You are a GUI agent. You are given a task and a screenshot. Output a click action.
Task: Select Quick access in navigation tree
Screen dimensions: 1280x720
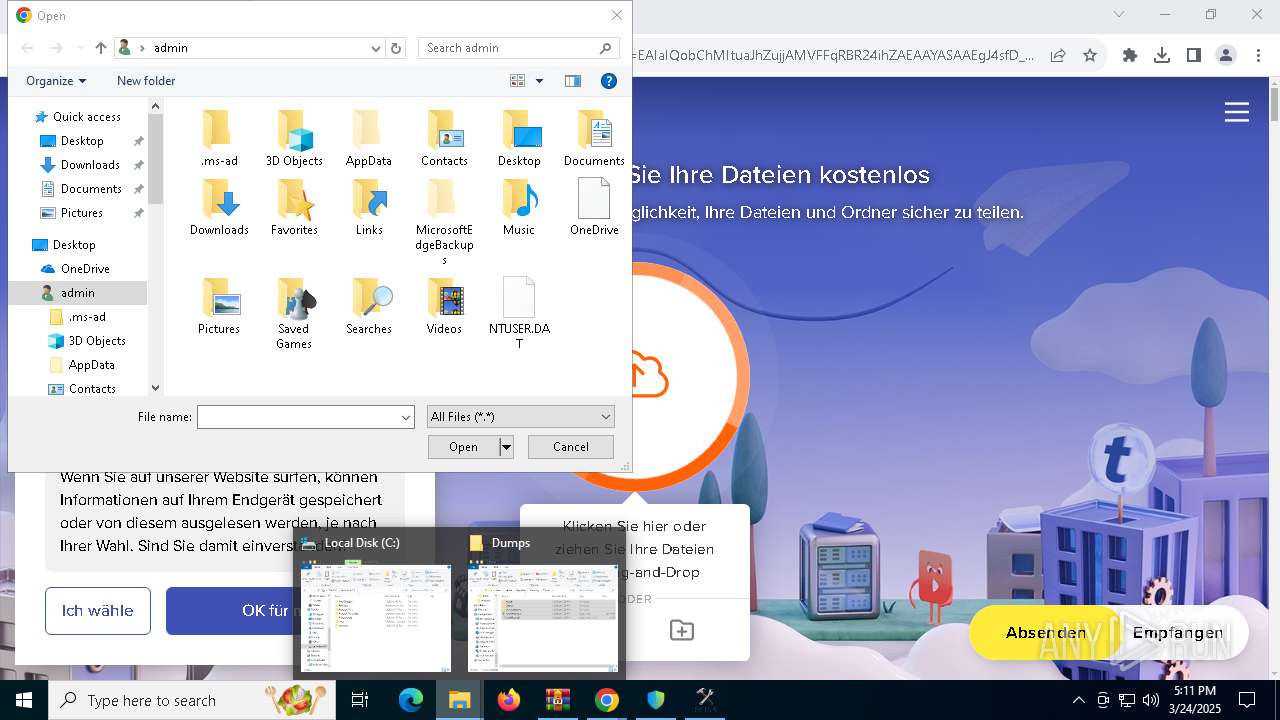(x=86, y=117)
